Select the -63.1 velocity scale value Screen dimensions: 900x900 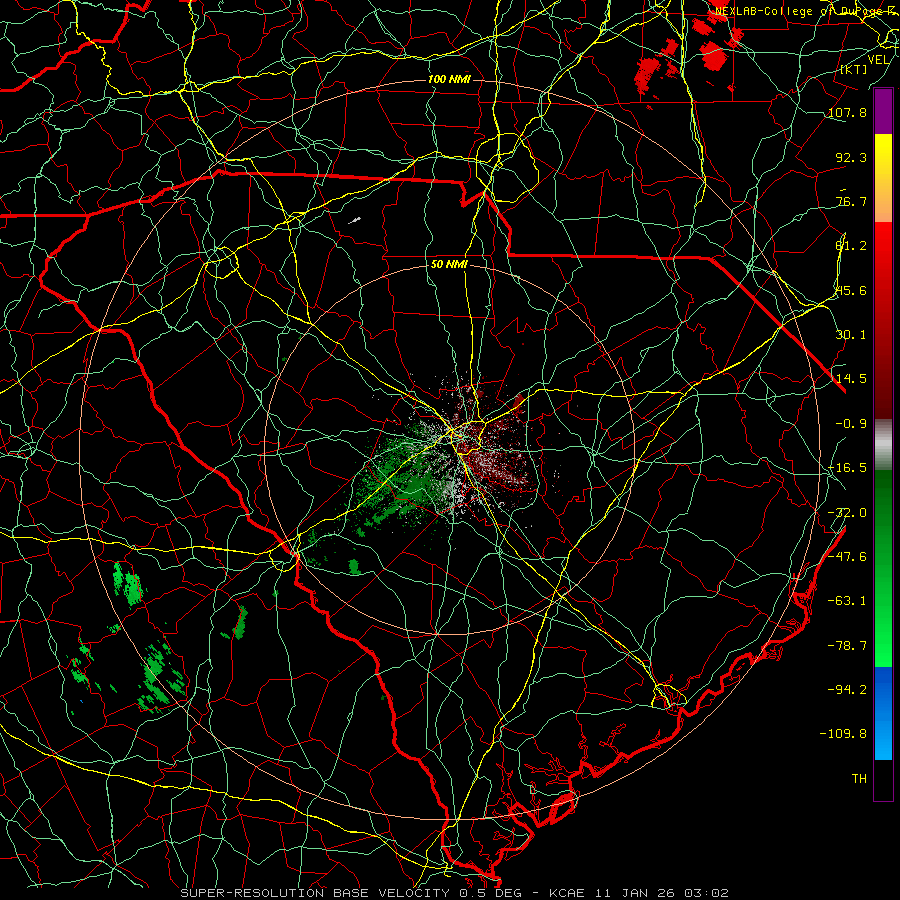click(847, 601)
